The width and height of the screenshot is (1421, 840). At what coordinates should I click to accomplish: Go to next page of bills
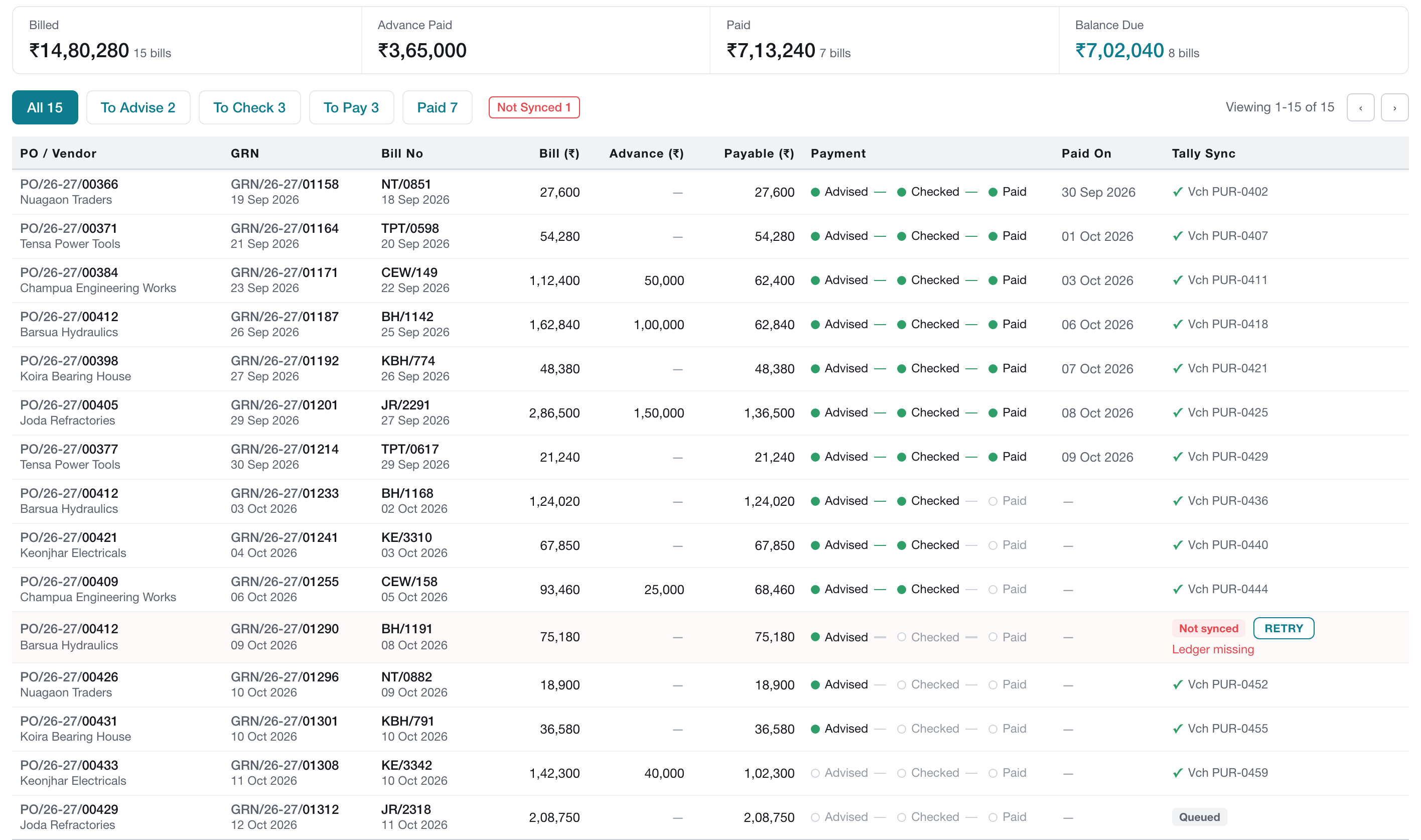(x=1394, y=107)
